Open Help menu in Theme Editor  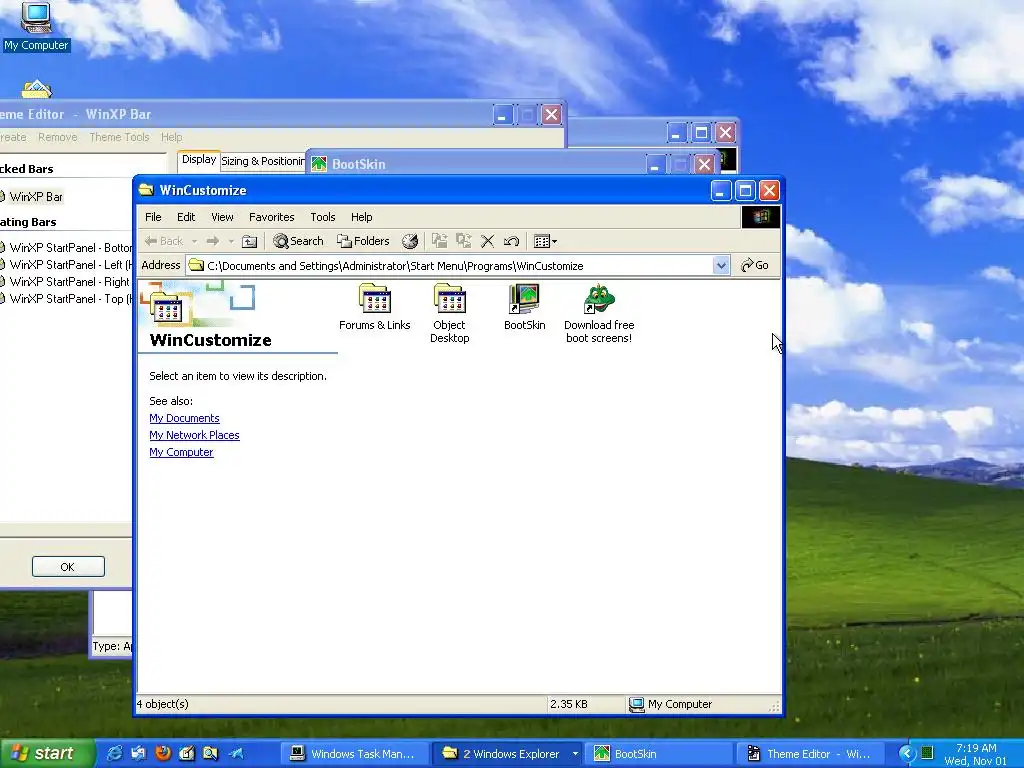172,137
